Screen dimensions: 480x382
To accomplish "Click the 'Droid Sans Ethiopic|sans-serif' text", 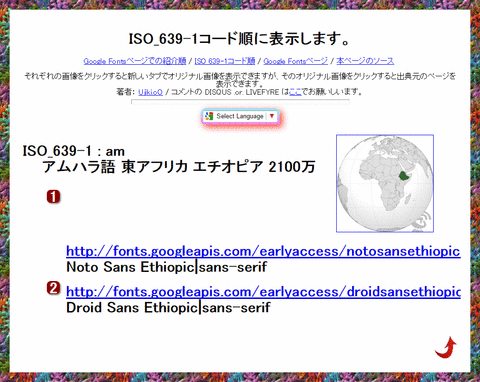I will pyautogui.click(x=168, y=308).
